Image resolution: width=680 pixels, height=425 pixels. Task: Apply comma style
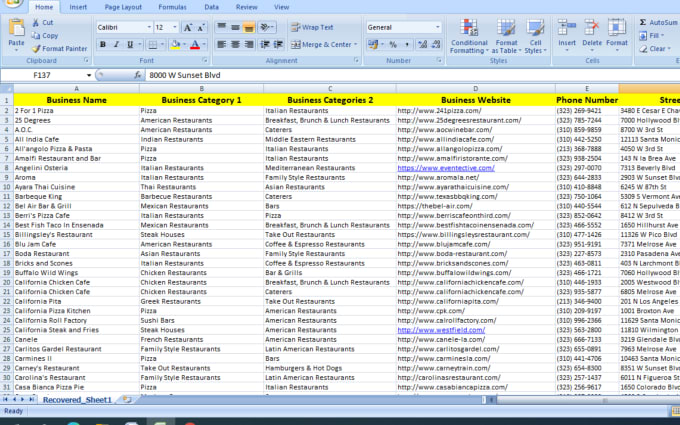406,44
